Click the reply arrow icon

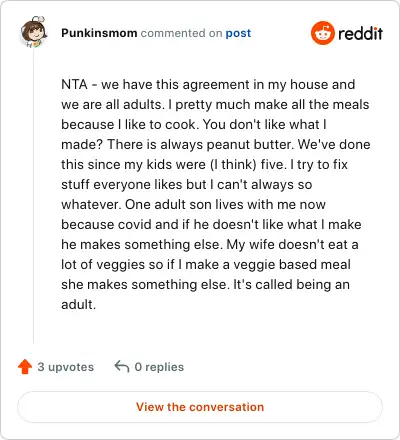click(122, 367)
